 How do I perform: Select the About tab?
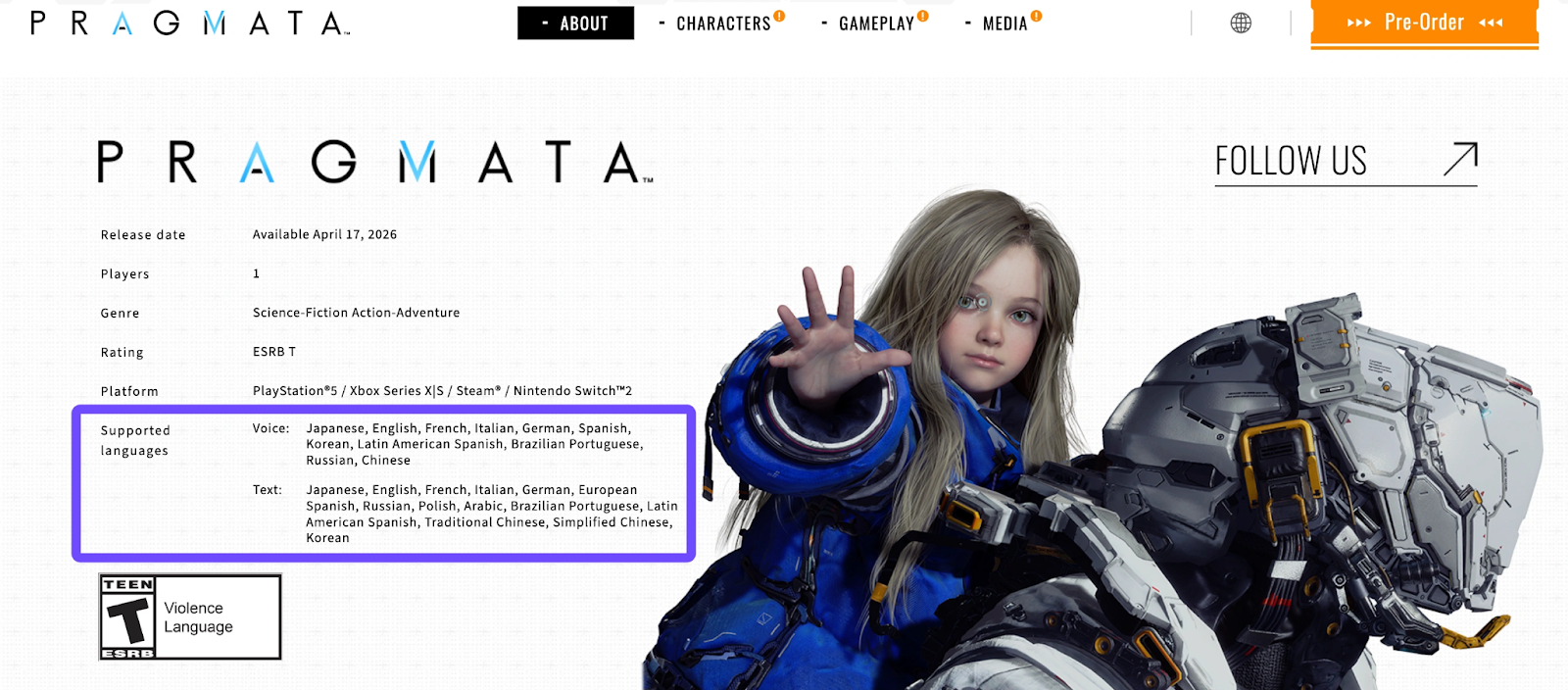click(575, 24)
